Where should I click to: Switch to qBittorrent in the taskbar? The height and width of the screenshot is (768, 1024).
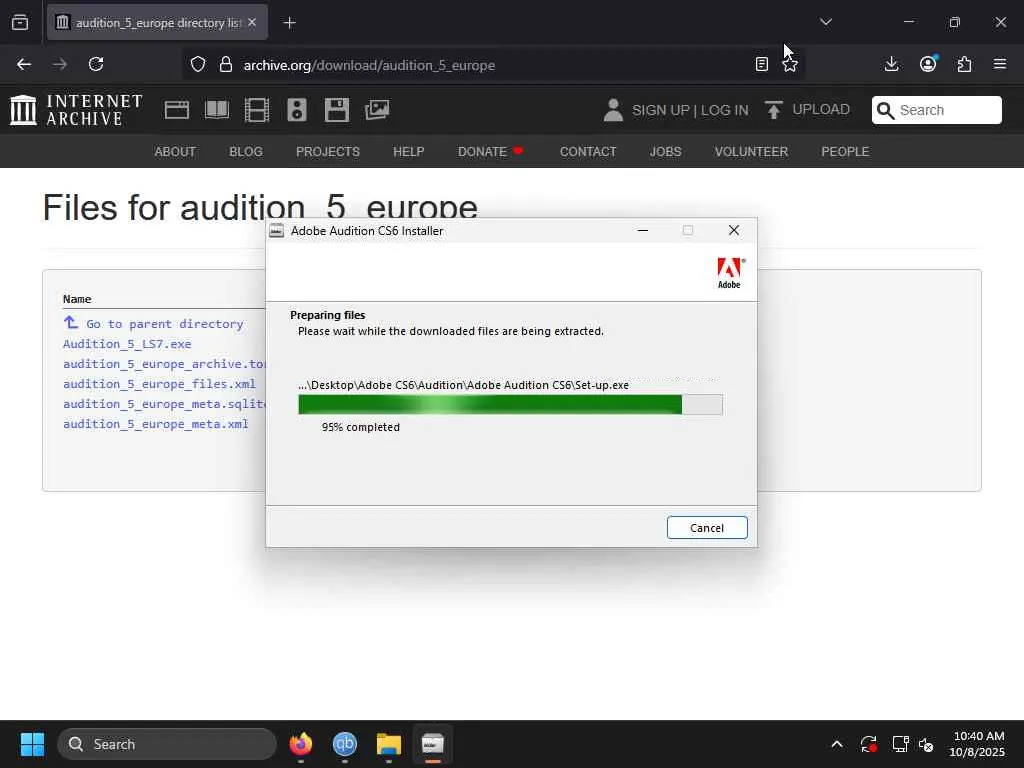tap(345, 744)
